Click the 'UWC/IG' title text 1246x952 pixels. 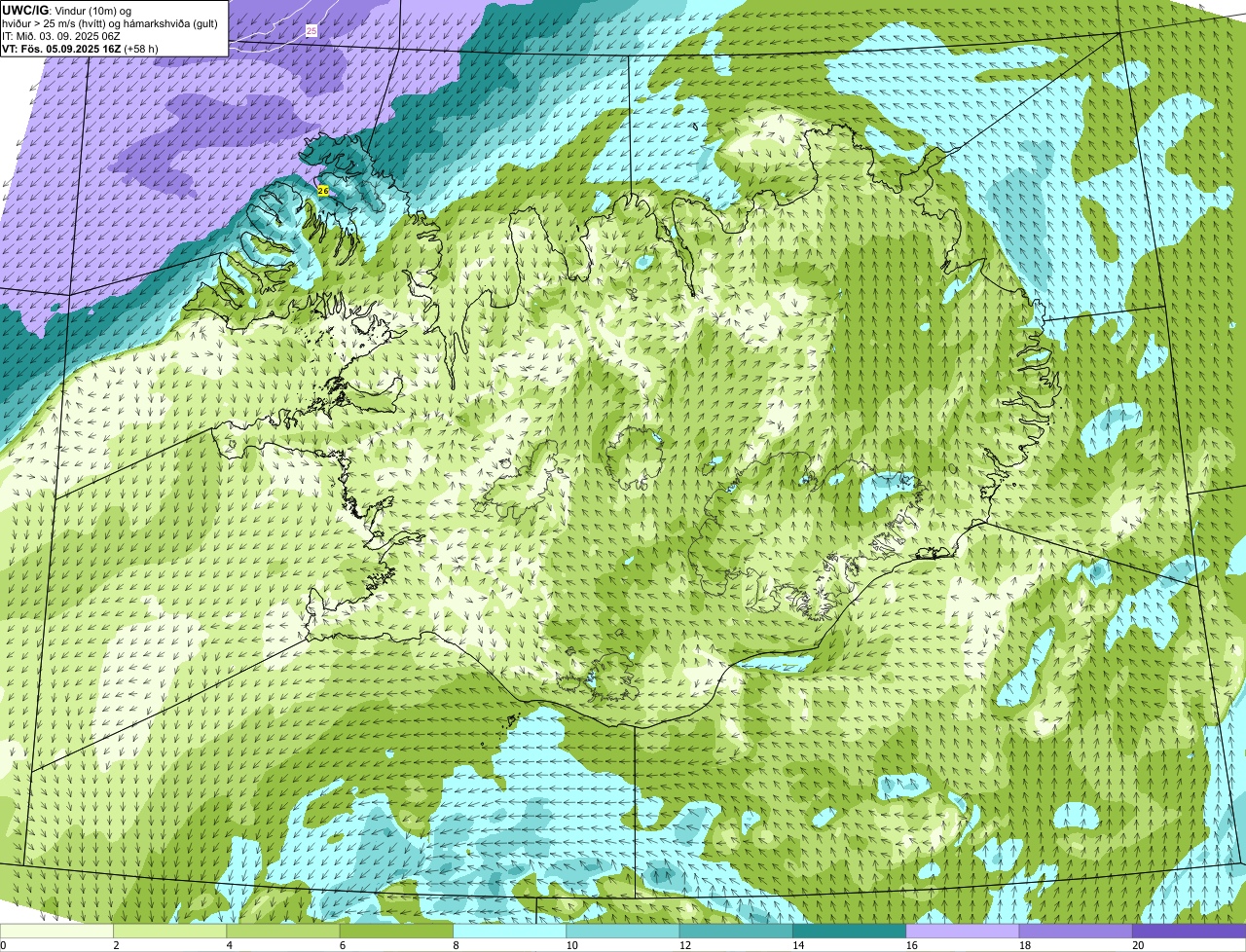(25, 10)
